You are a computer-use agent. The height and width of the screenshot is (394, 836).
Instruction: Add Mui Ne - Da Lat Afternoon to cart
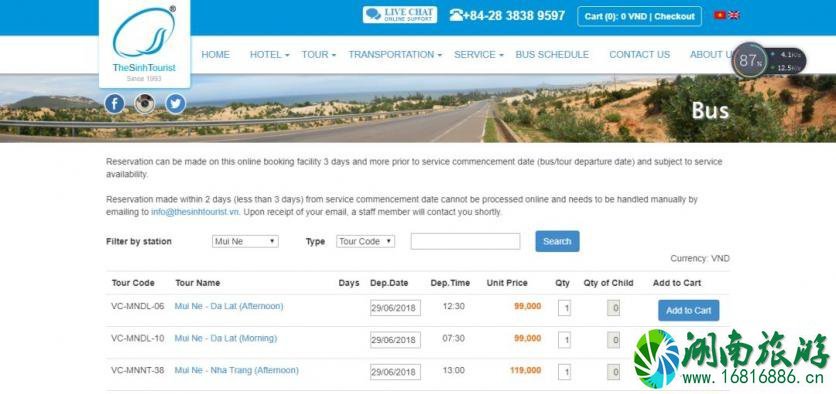(688, 310)
